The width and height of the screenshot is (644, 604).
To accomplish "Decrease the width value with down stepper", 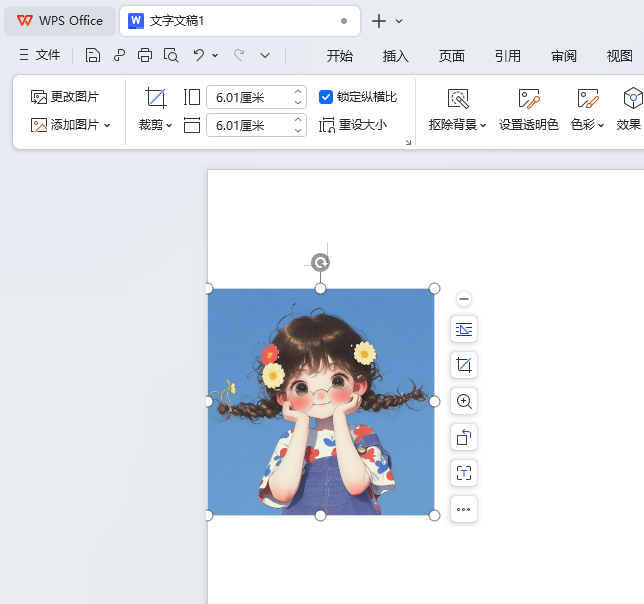I will (x=298, y=131).
